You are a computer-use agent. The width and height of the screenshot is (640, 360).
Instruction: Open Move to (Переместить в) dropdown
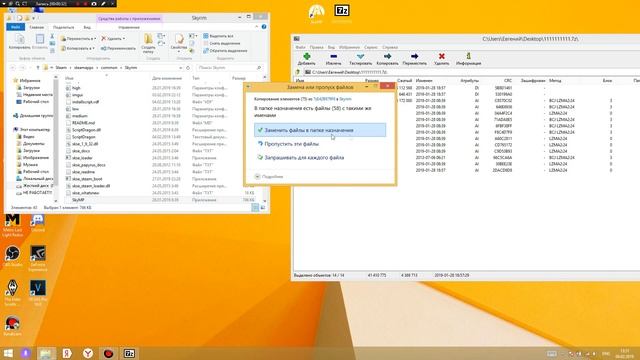[x=78, y=38]
